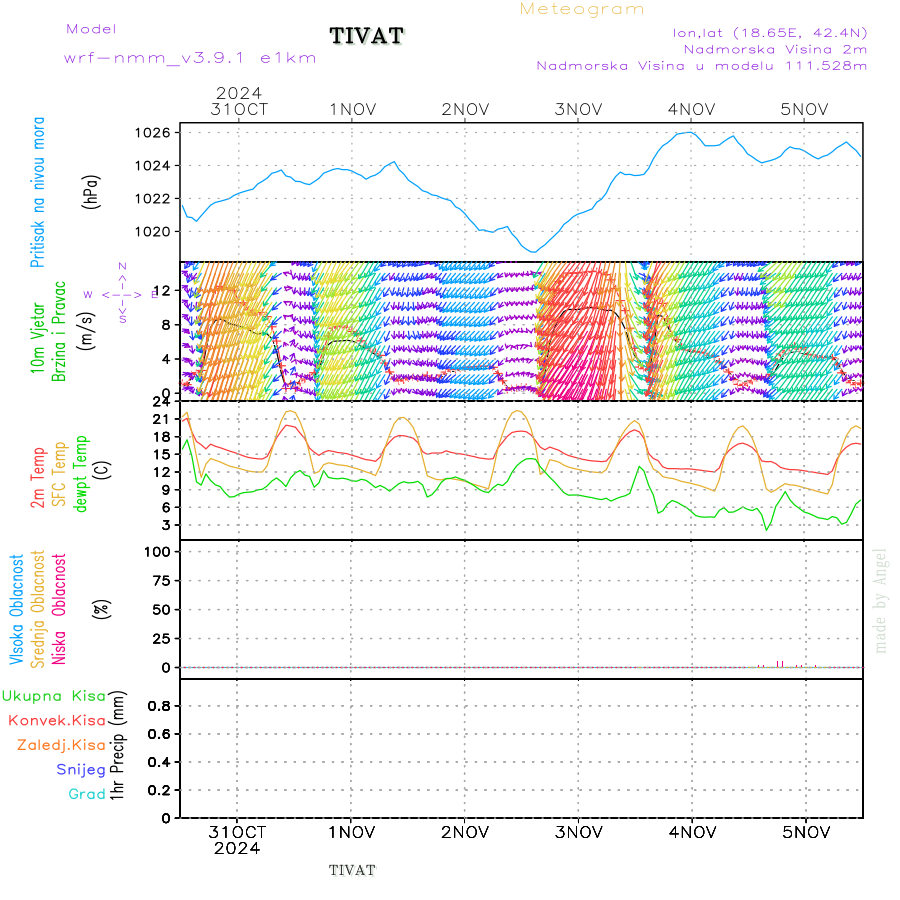This screenshot has height=900, width=900.
Task: Click the red Konvek.Kisa legend entry
Action: [x=57, y=721]
